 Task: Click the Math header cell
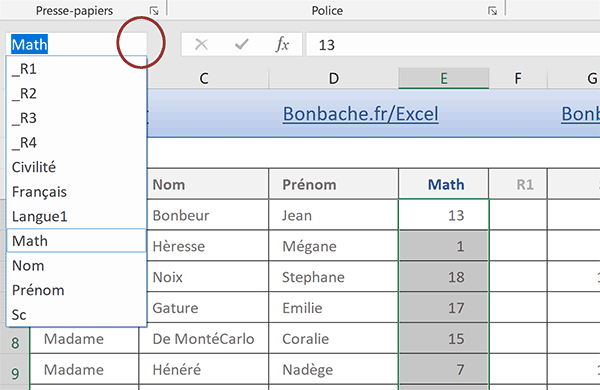pyautogui.click(x=443, y=184)
